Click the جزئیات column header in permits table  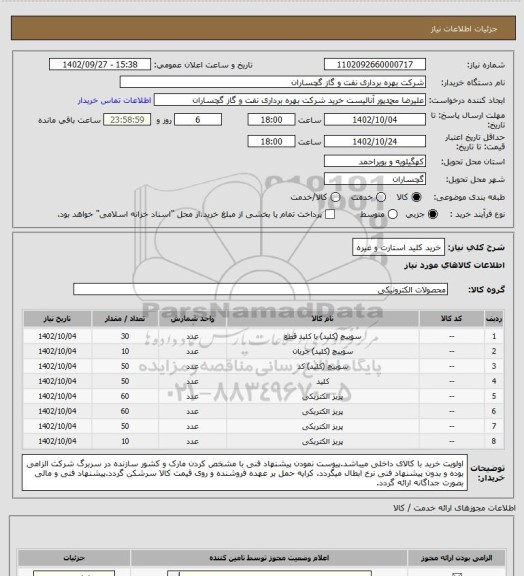click(74, 558)
